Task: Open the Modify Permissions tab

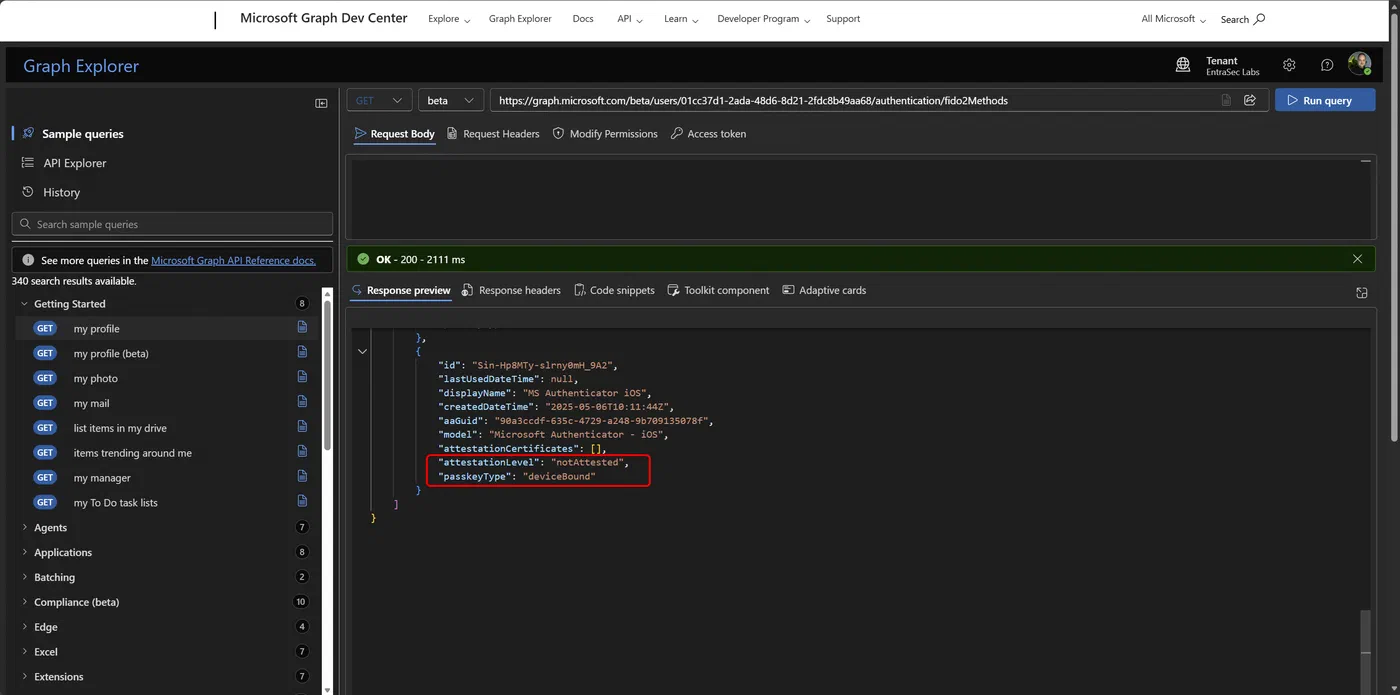Action: [x=605, y=134]
